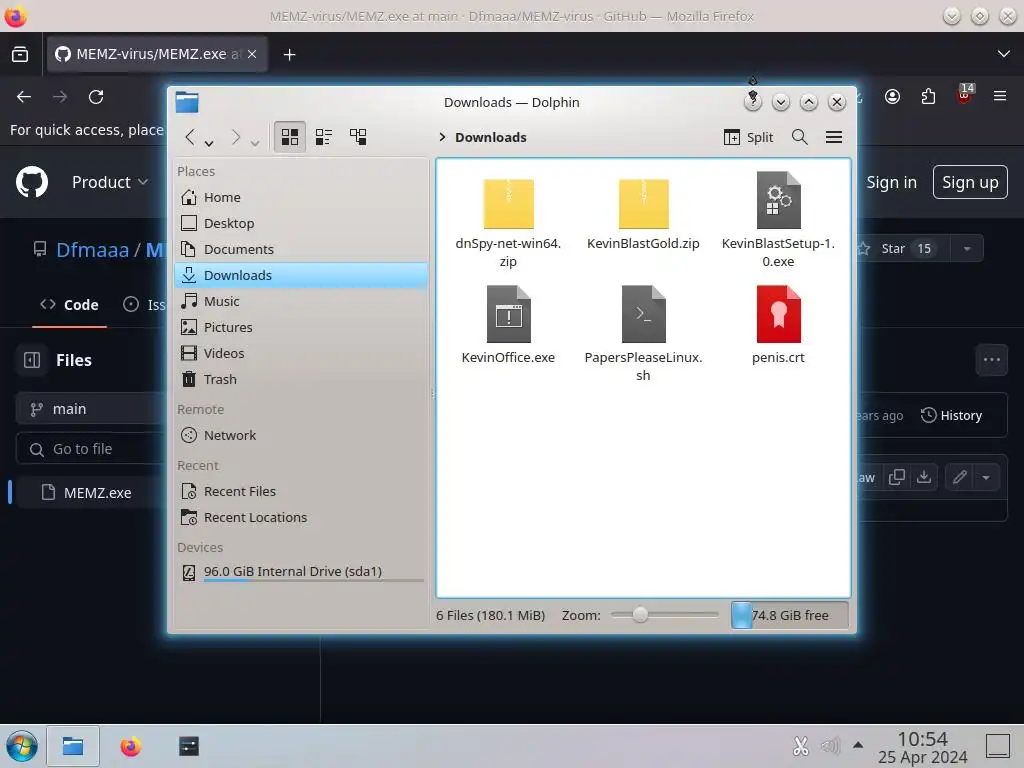
Task: Reload the page in Firefox
Action: click(x=96, y=97)
